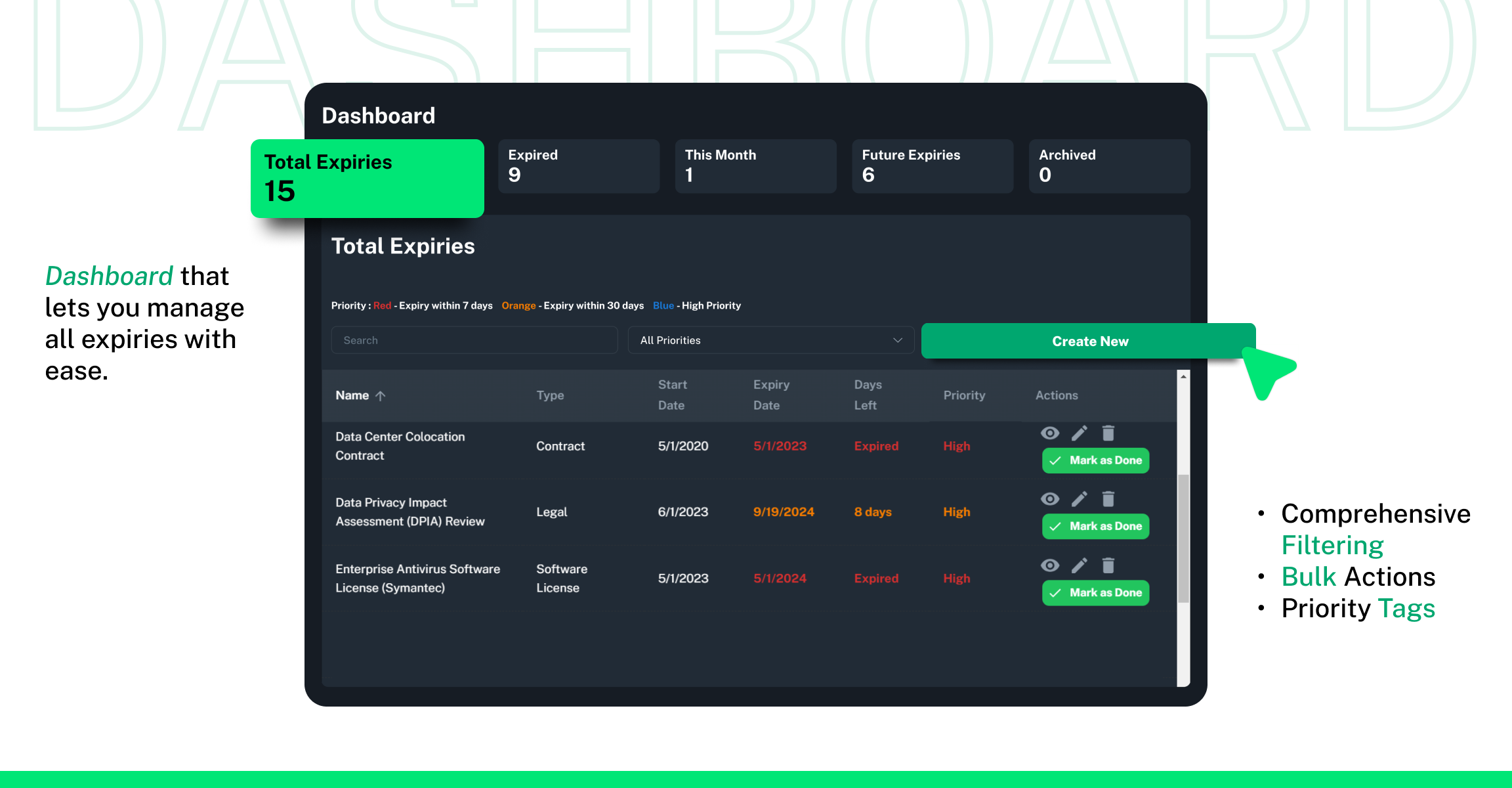The width and height of the screenshot is (1512, 788).
Task: Click the Priority column header
Action: 964,395
